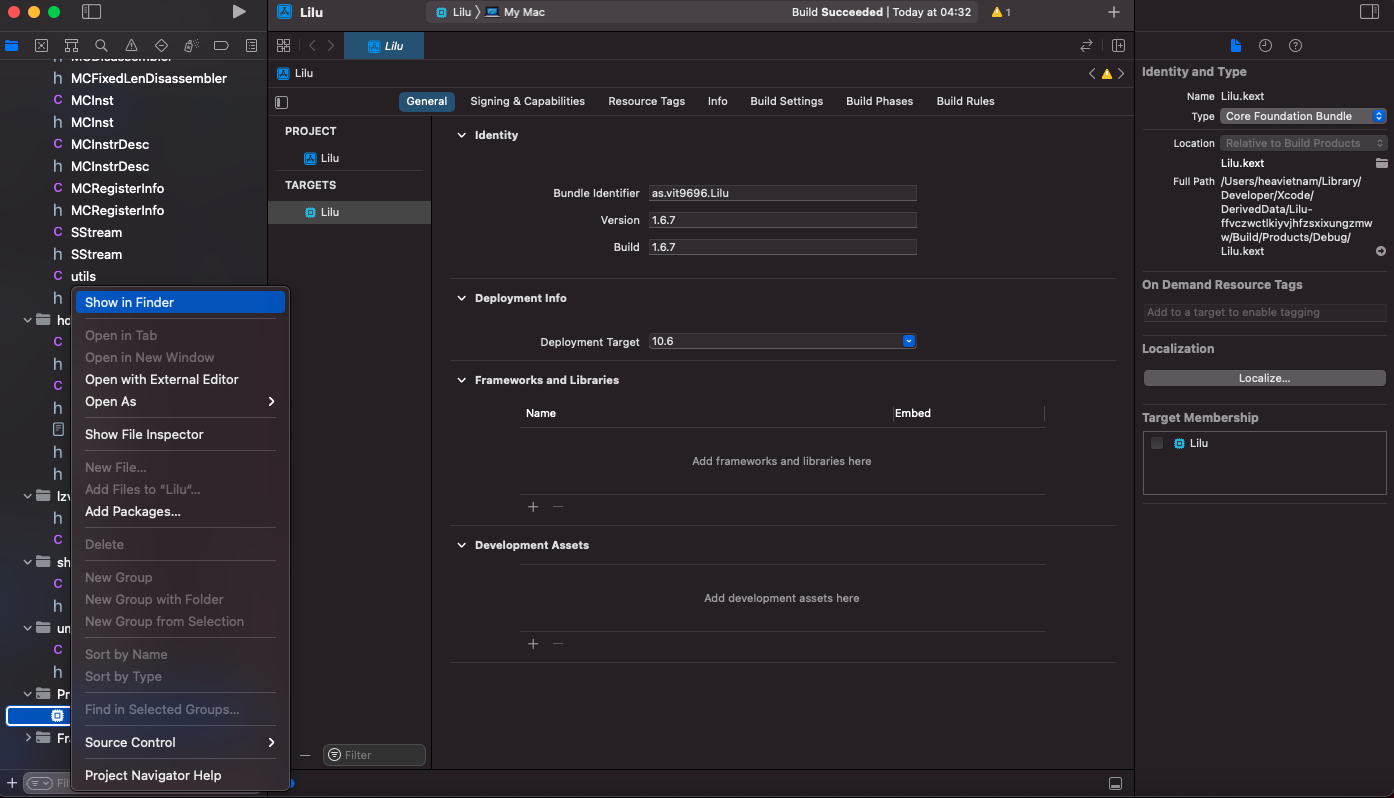Collapse the Frameworks and Libraries section

tap(461, 380)
